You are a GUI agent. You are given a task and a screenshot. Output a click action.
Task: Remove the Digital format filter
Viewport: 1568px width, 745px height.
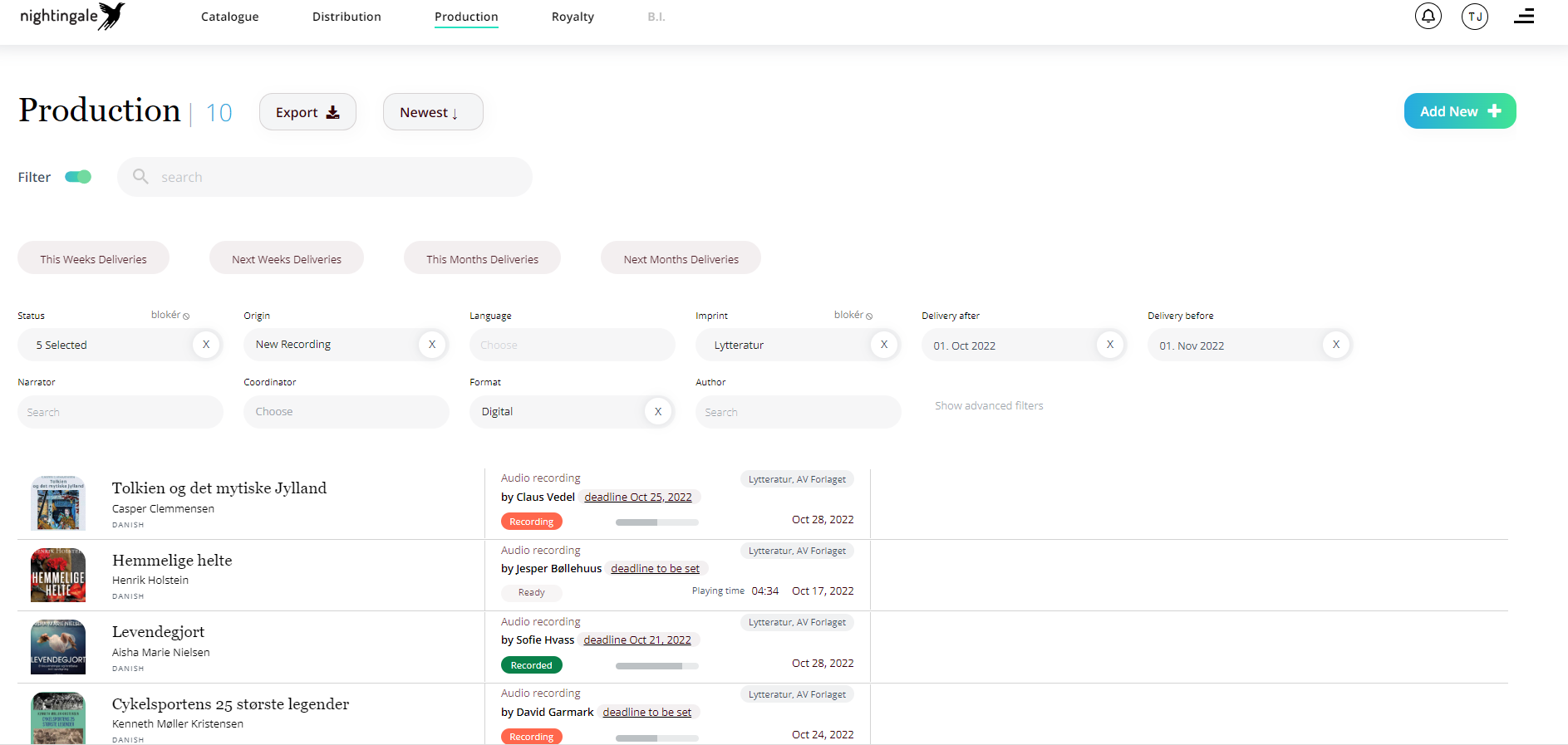(x=658, y=411)
